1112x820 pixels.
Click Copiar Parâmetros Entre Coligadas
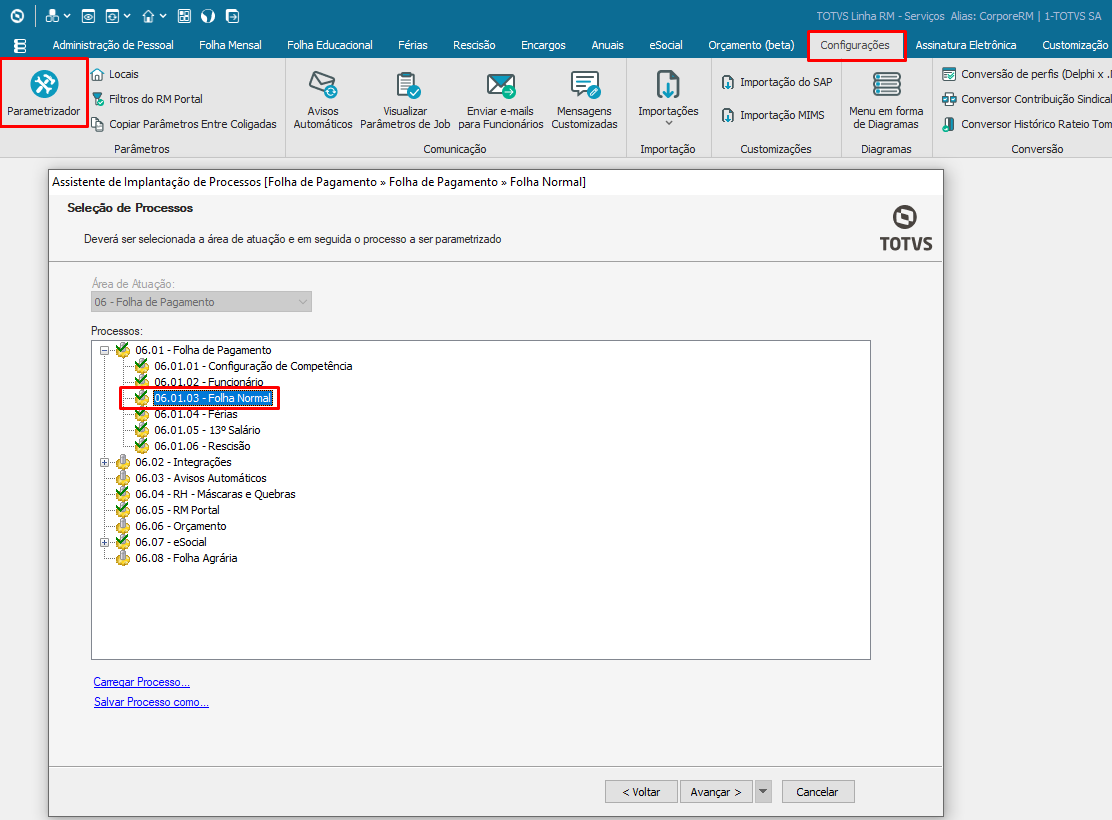click(184, 123)
